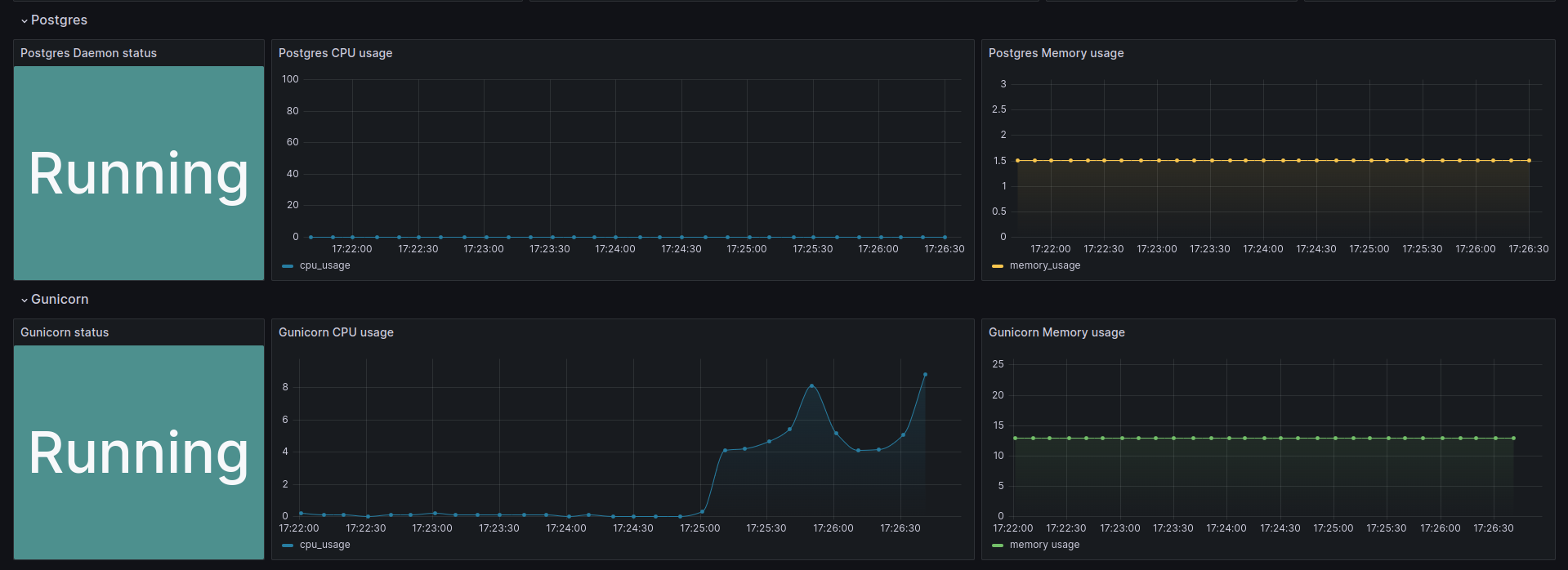This screenshot has width=1568, height=570.
Task: Click the Running value in Gunicorn status
Action: tap(138, 453)
